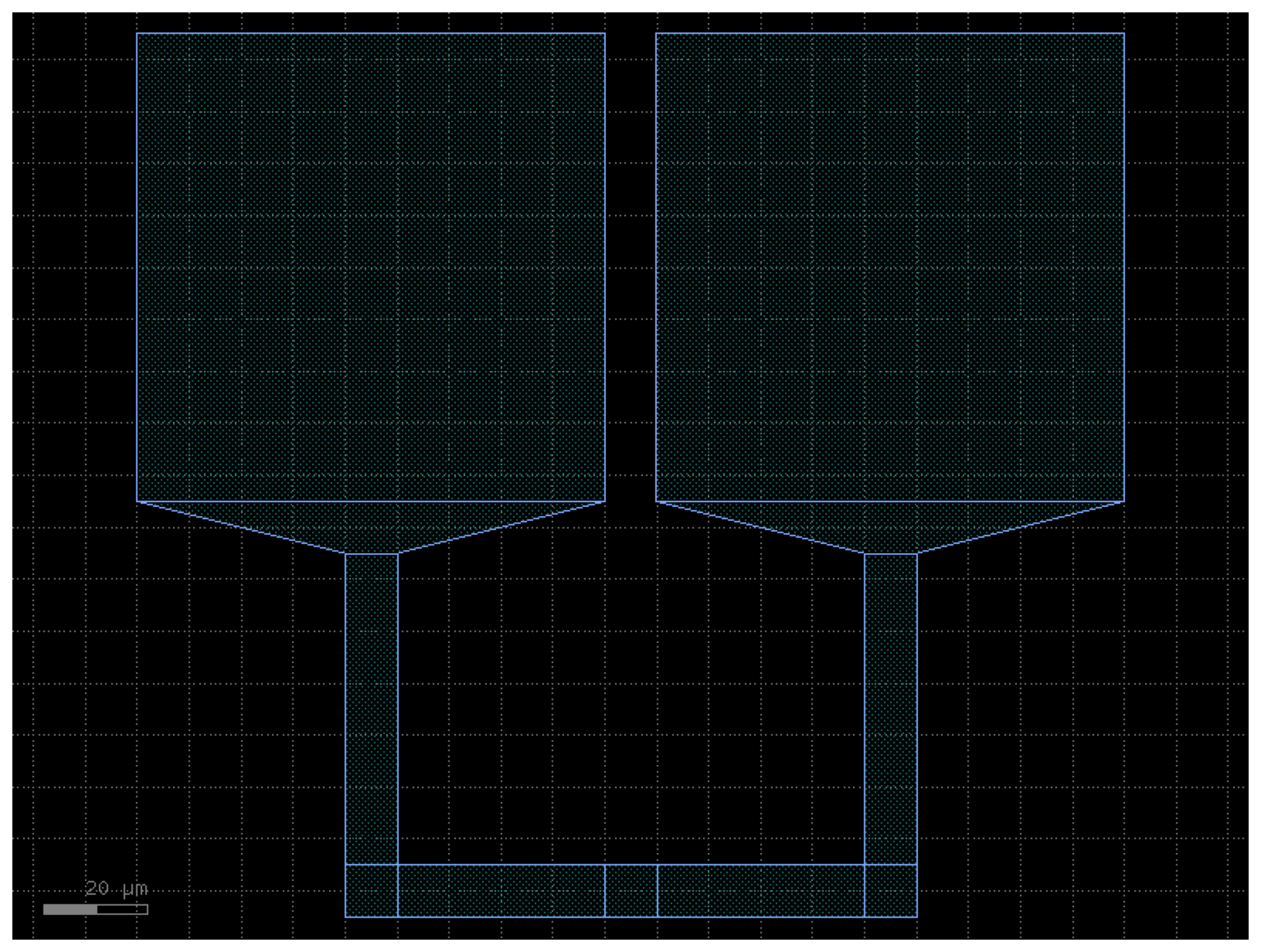Click the small center square in bottom strip
Viewport: 1261px width, 952px height.
tap(631, 891)
